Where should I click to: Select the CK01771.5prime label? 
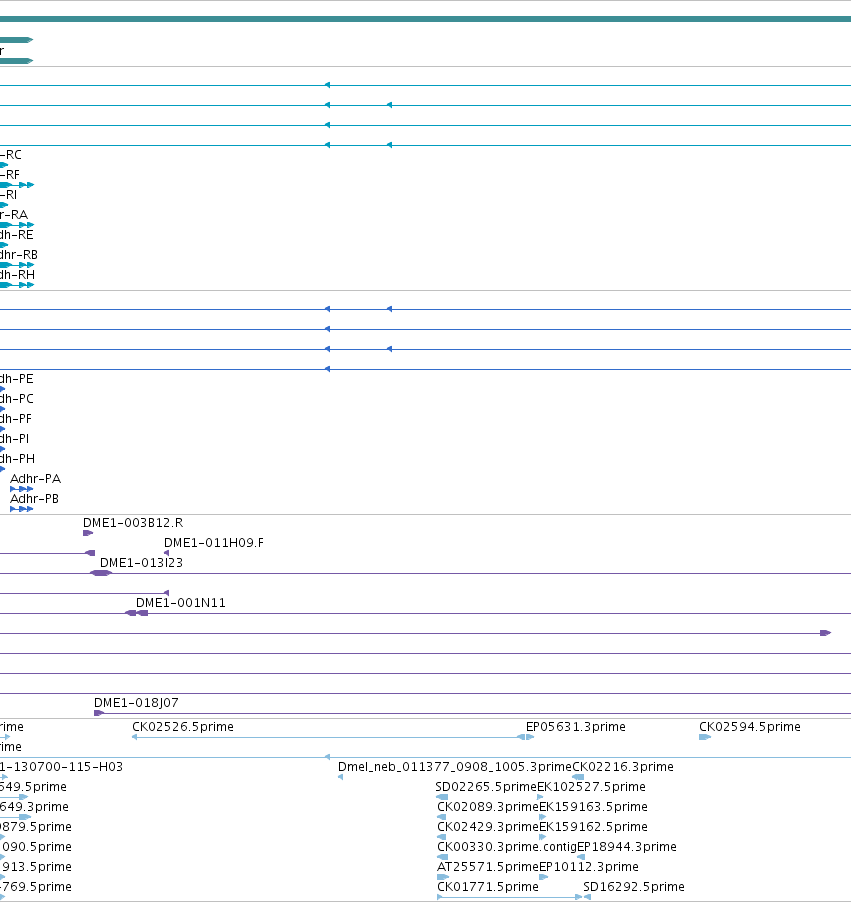pyautogui.click(x=488, y=886)
